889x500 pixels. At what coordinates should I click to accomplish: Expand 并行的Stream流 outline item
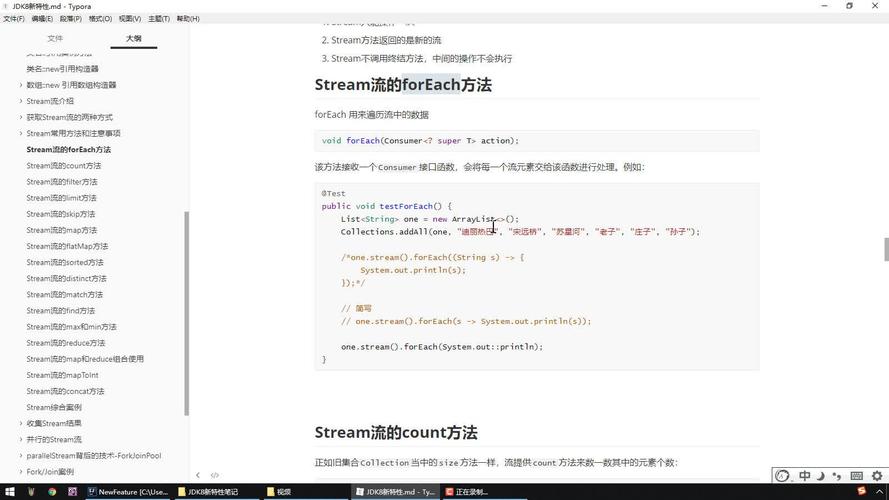click(21, 439)
